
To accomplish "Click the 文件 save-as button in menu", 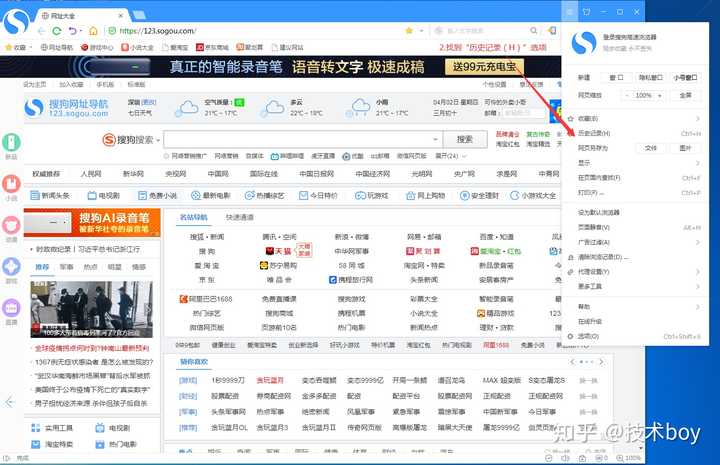I will click(651, 148).
